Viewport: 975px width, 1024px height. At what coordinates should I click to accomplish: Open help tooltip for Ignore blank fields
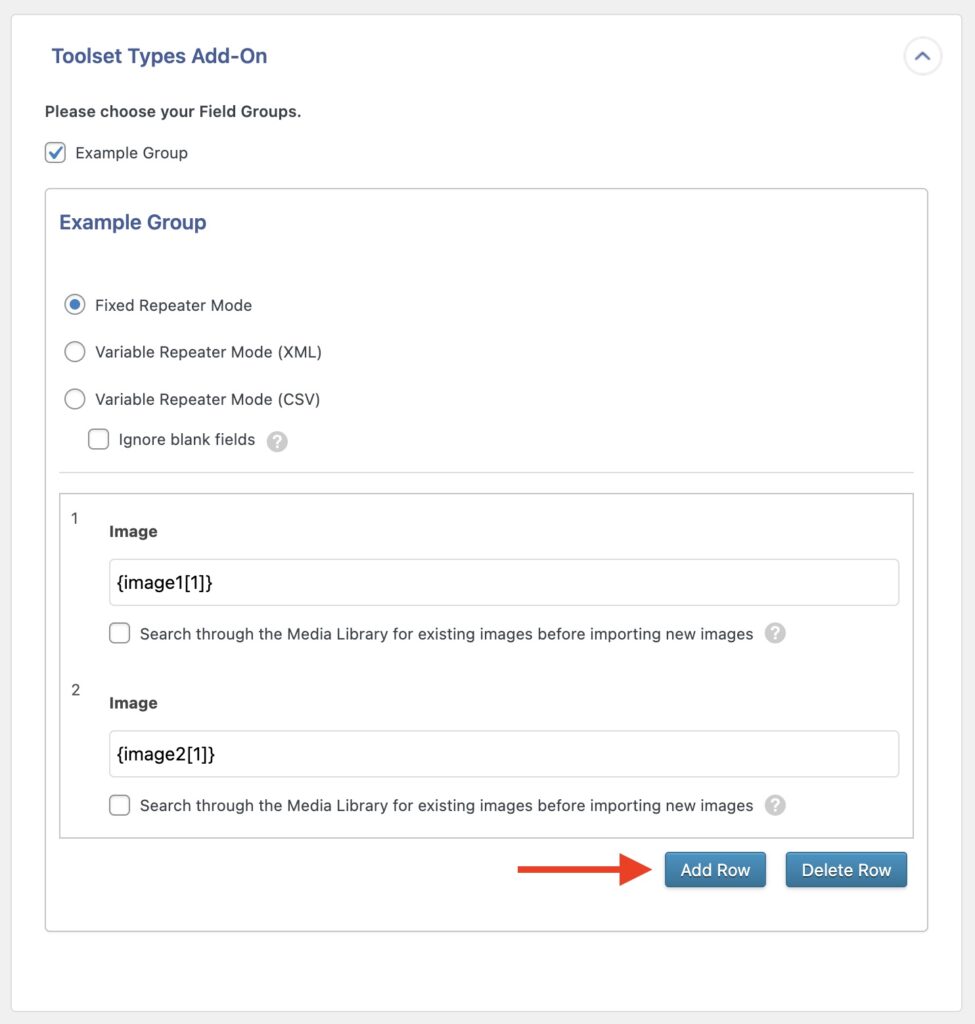click(277, 439)
